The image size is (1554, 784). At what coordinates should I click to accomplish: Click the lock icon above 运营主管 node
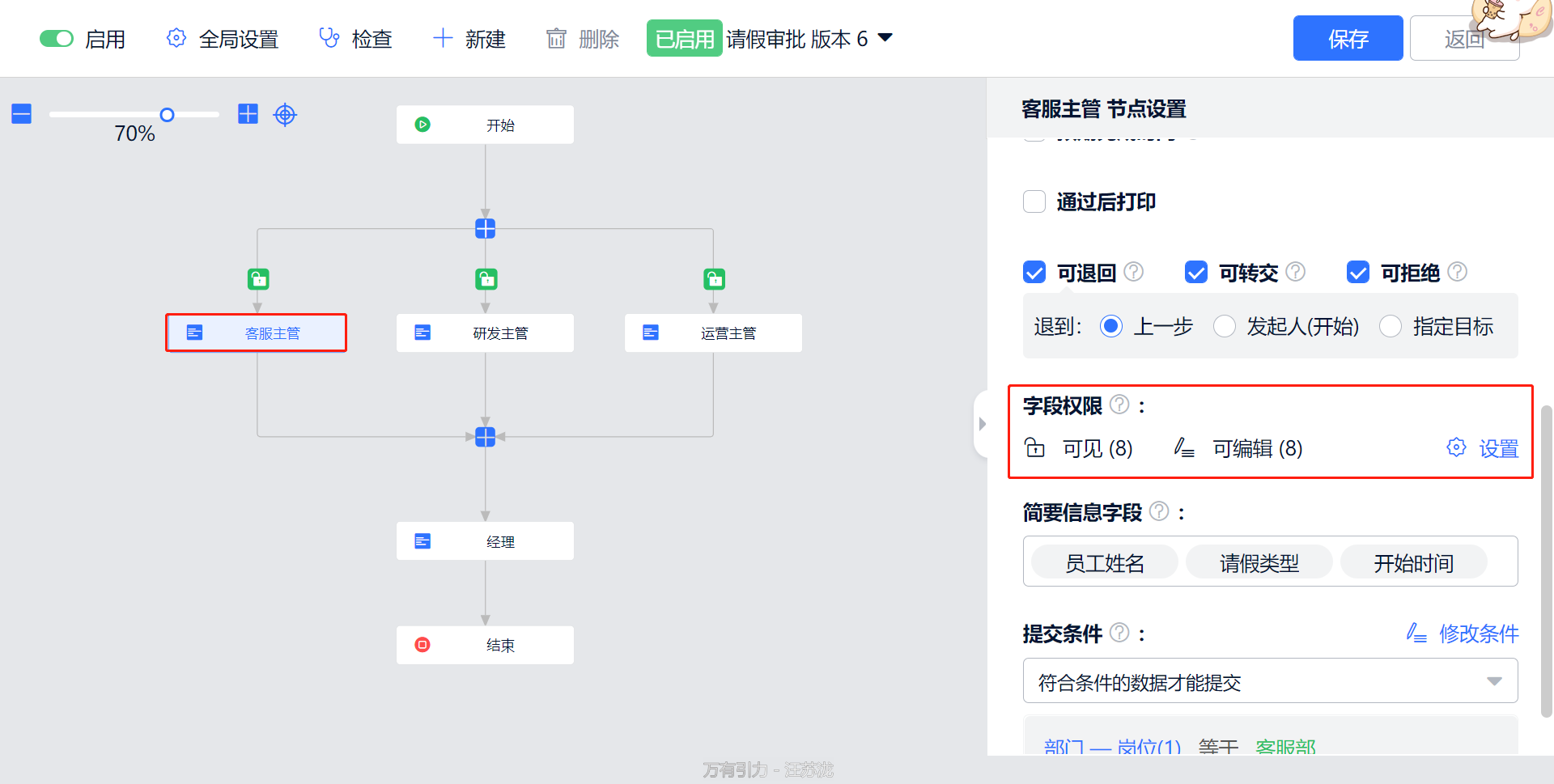pos(714,279)
